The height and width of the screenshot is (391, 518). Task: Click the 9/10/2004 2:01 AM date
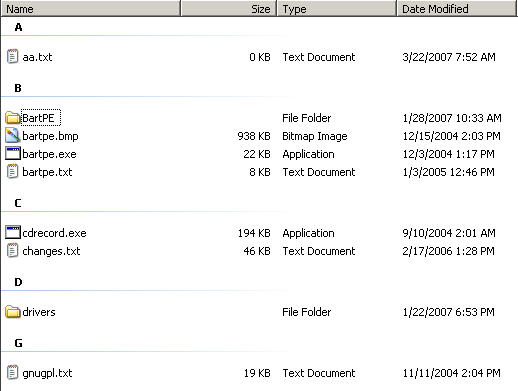click(x=449, y=233)
